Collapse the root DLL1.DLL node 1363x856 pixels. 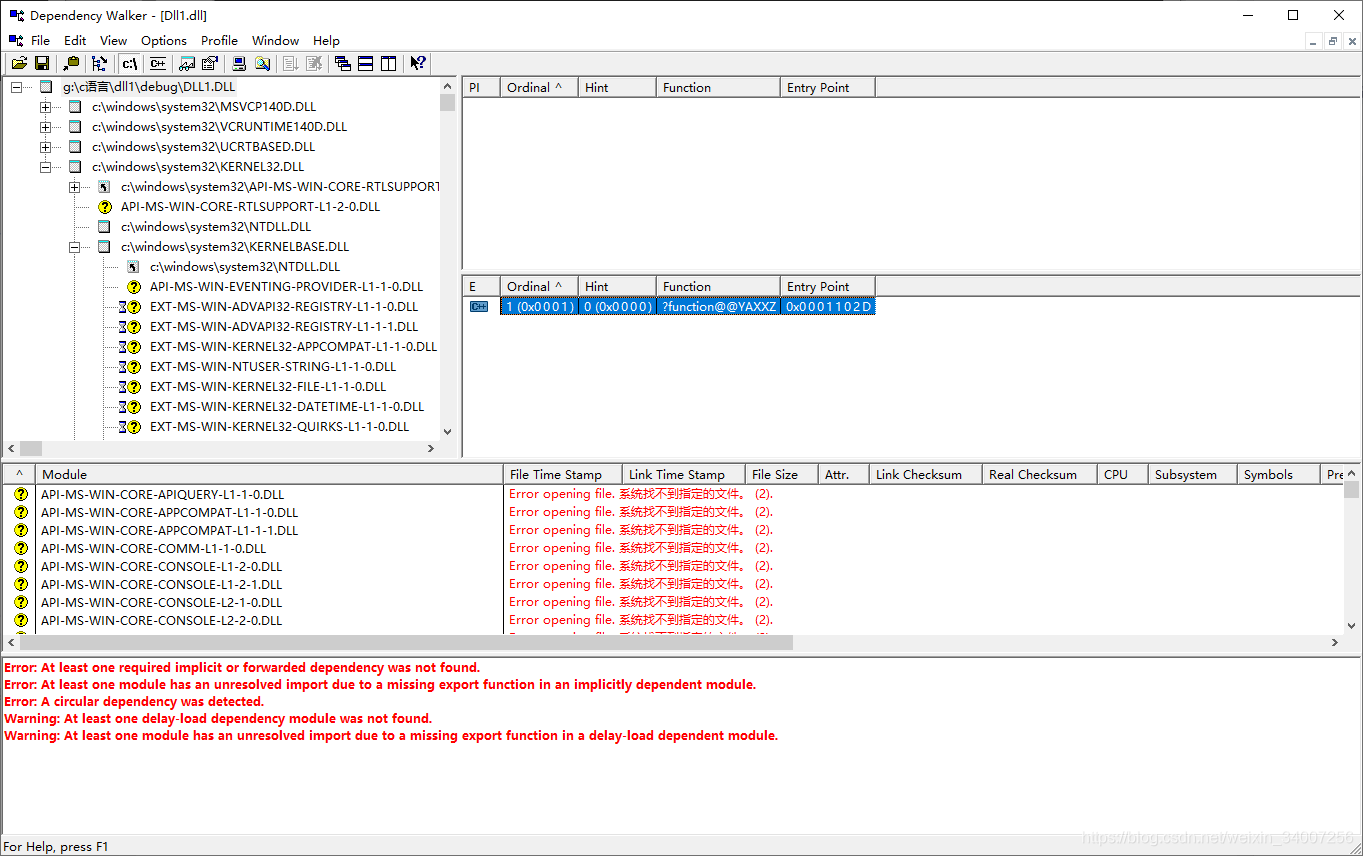(x=16, y=87)
